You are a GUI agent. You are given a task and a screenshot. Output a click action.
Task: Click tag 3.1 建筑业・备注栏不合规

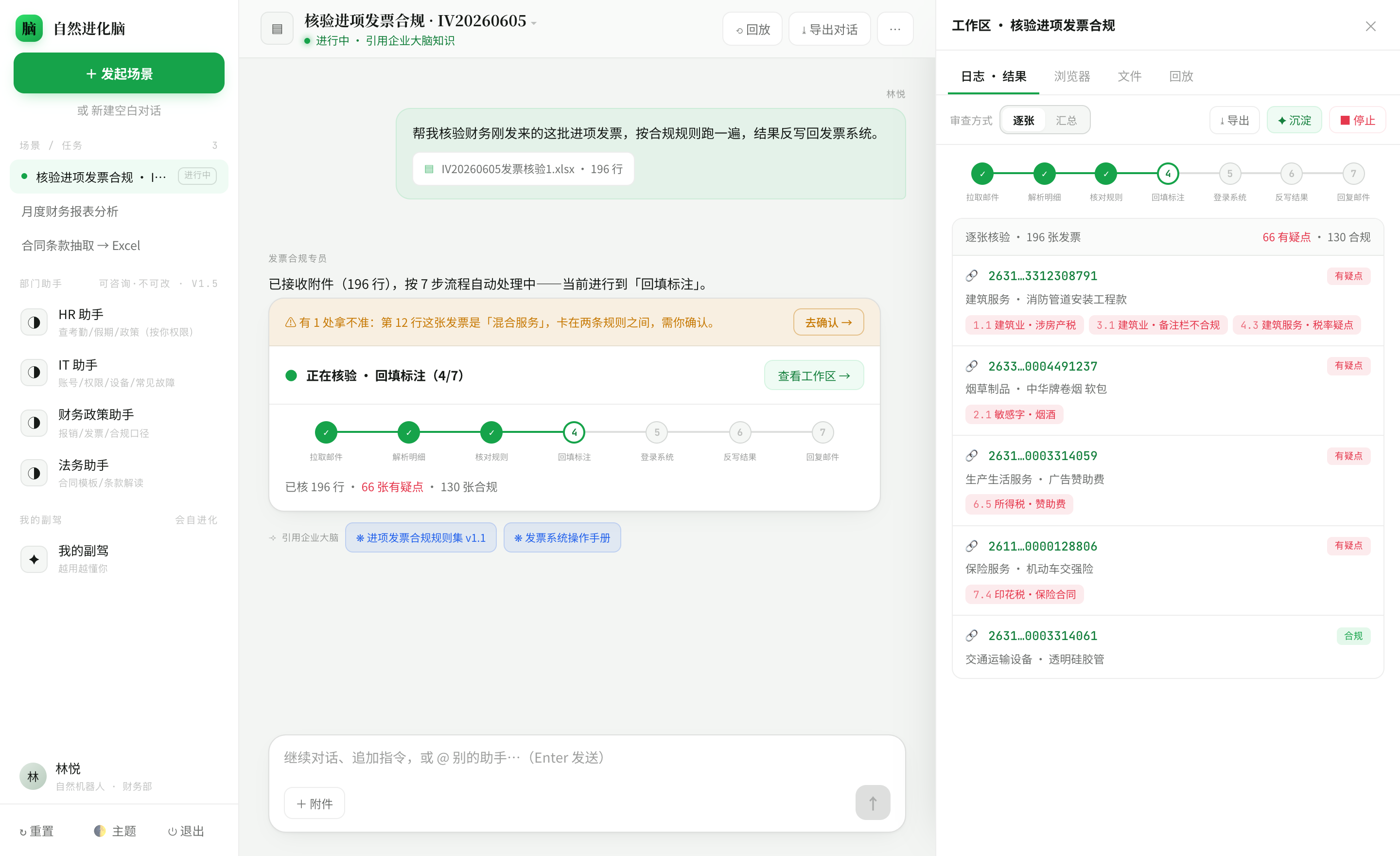point(1158,324)
